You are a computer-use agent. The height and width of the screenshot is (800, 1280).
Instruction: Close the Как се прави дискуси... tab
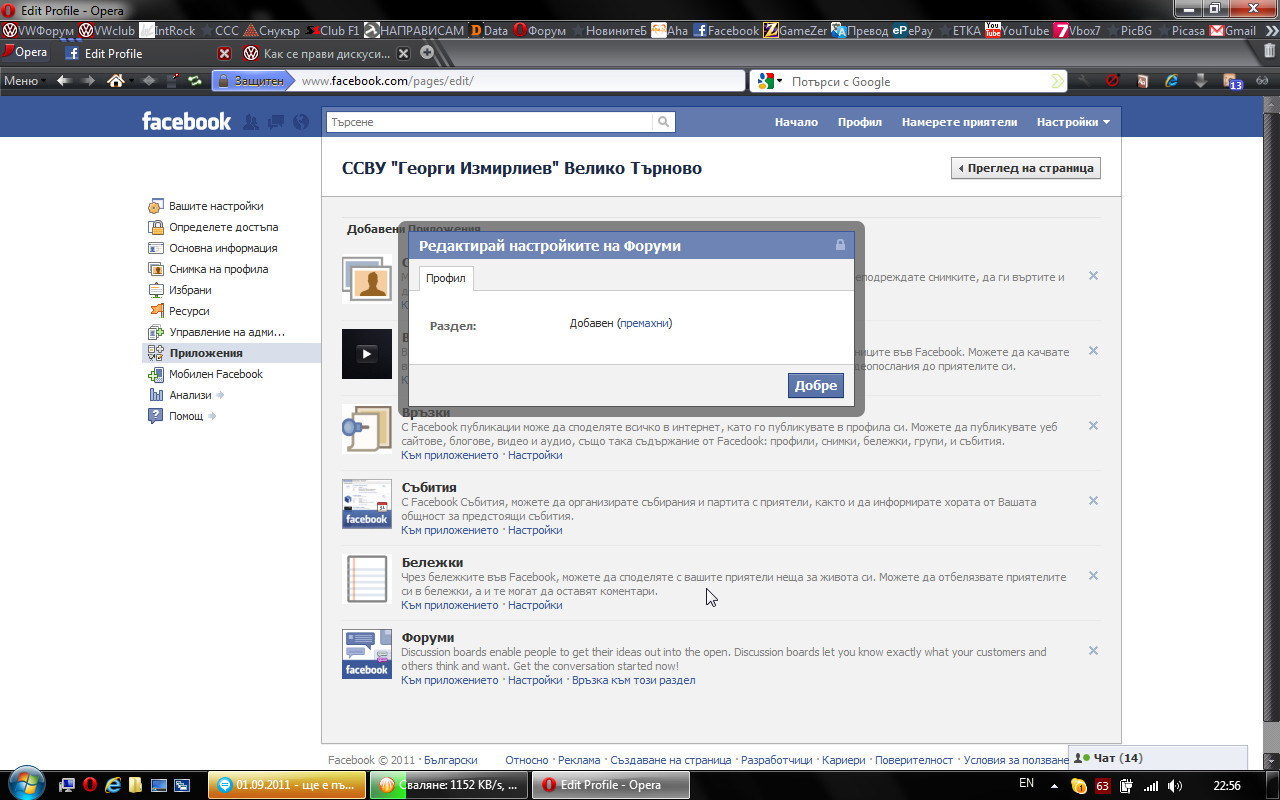(403, 53)
